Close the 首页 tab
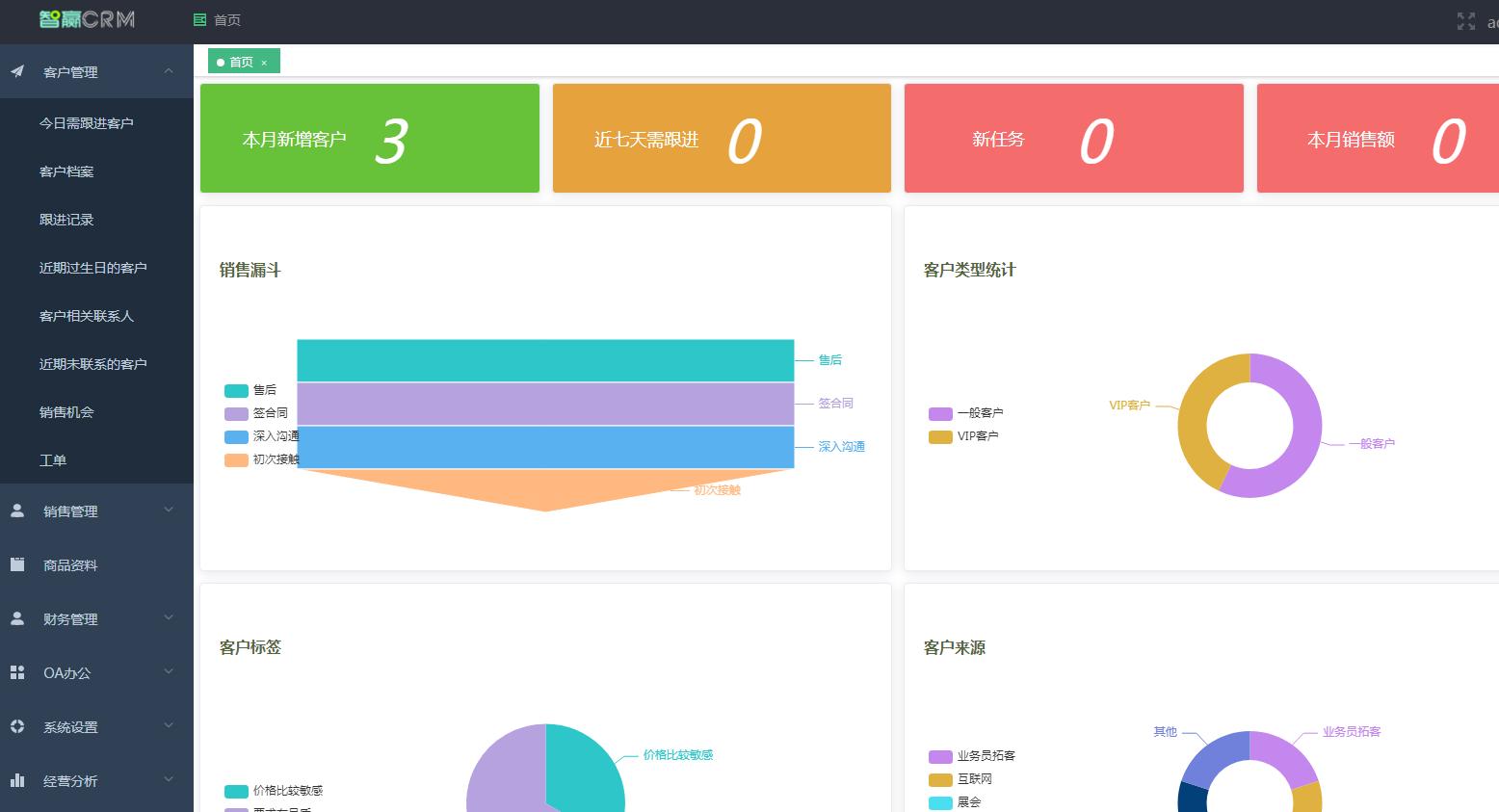 pos(264,63)
